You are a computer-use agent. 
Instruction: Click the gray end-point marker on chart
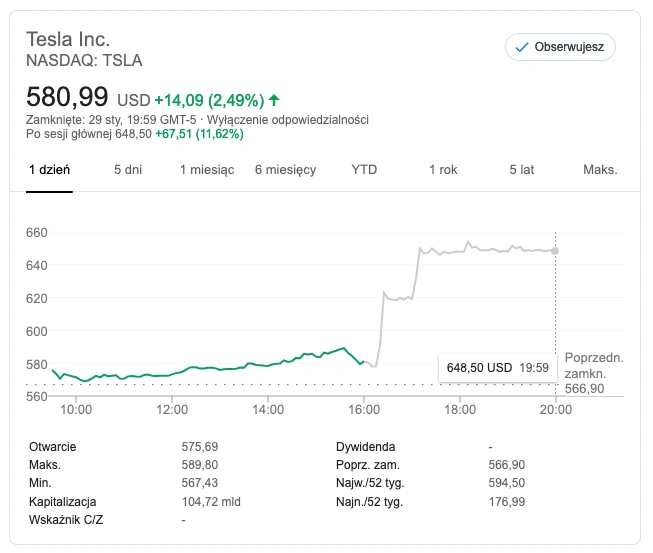tap(555, 251)
